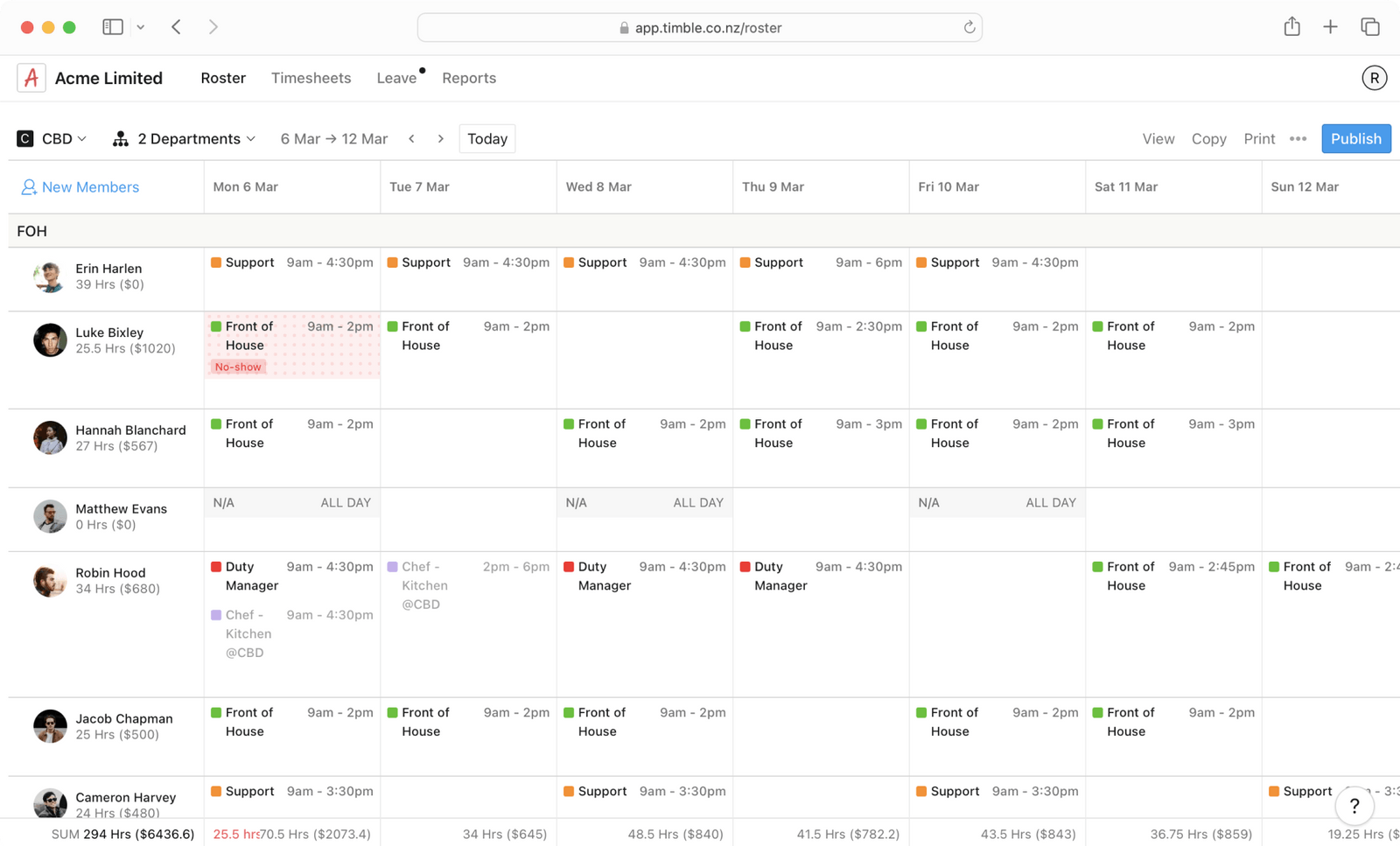Toggle the Safari sidebar icon
This screenshot has height=846, width=1400.
pos(113,26)
